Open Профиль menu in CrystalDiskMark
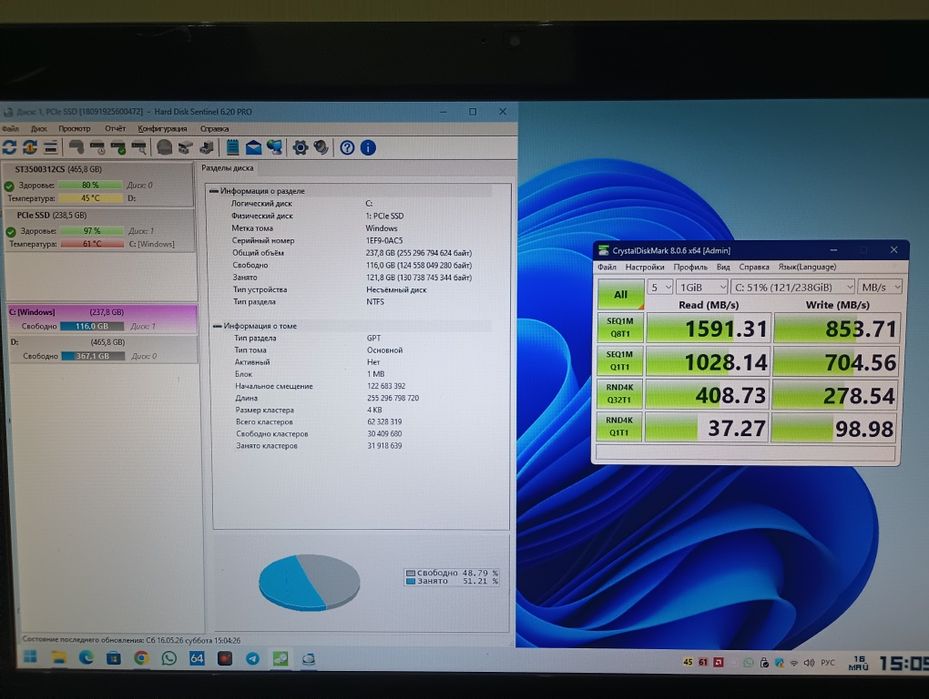This screenshot has width=929, height=699. tap(690, 267)
